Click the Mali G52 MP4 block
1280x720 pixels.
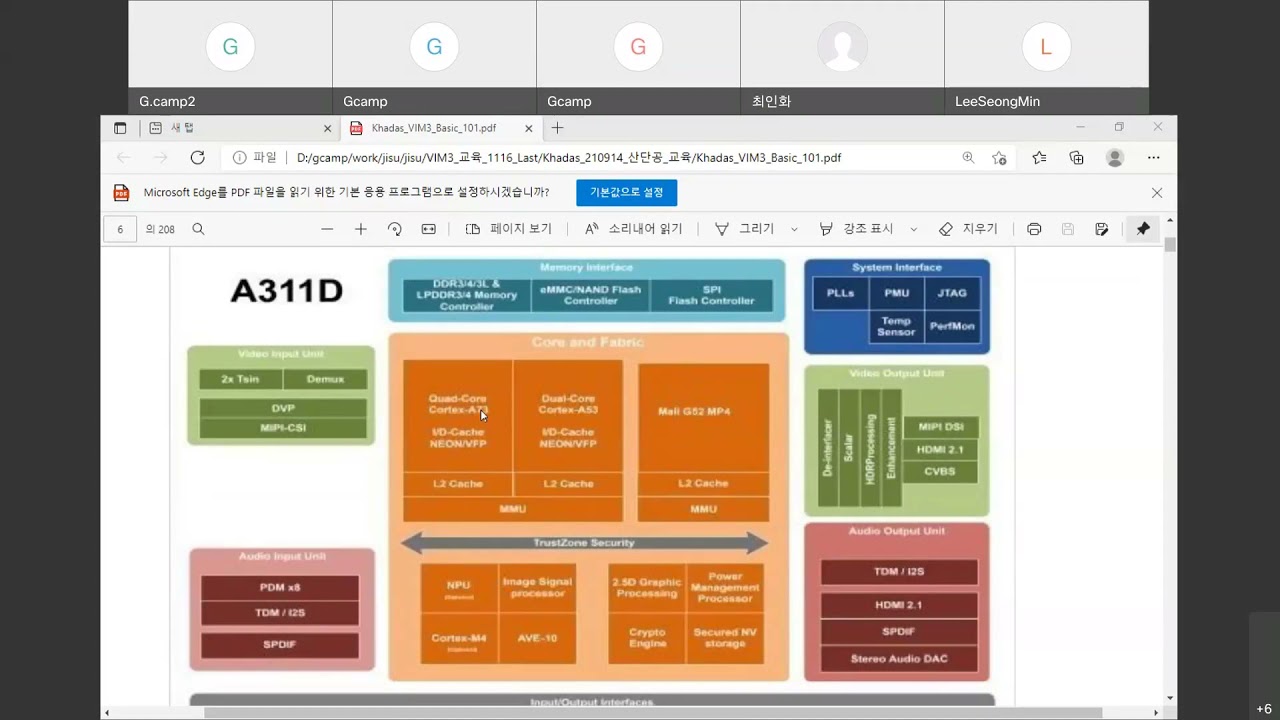tap(703, 418)
